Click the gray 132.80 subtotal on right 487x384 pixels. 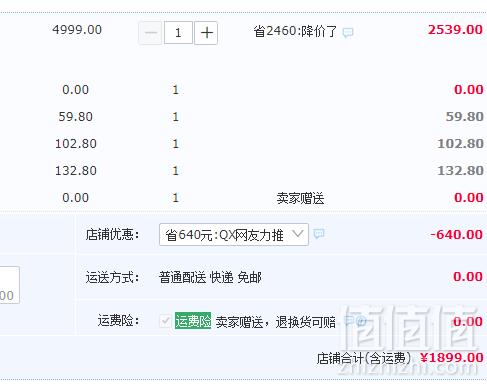(460, 171)
